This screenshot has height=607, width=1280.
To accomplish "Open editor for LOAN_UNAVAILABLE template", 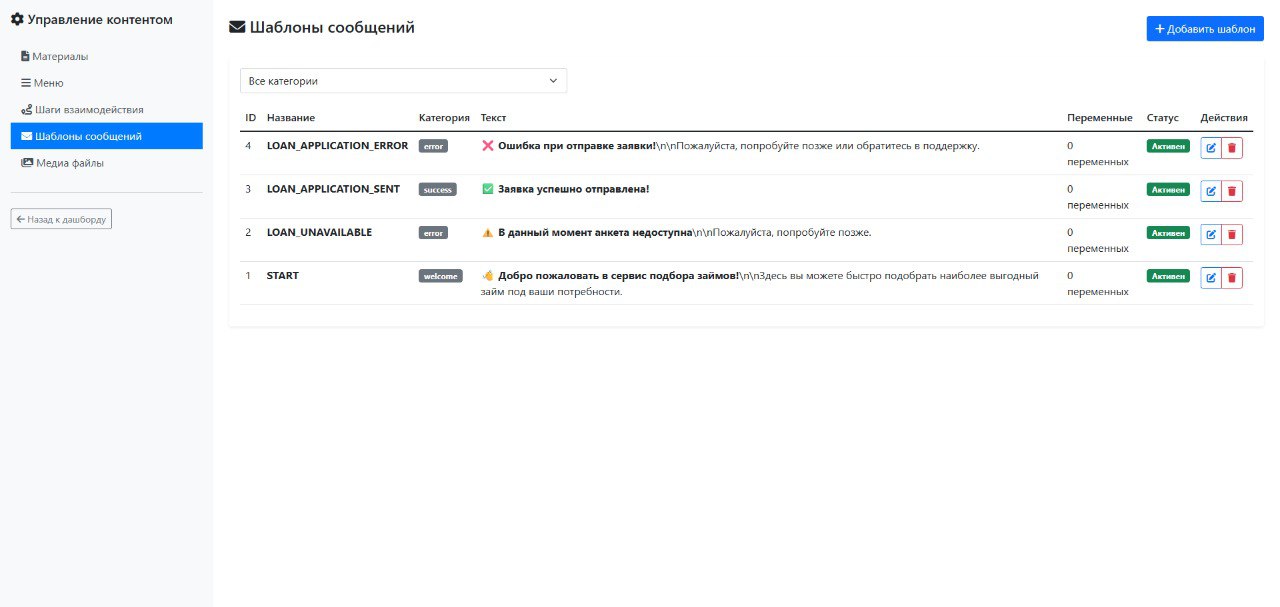I will coord(1211,234).
